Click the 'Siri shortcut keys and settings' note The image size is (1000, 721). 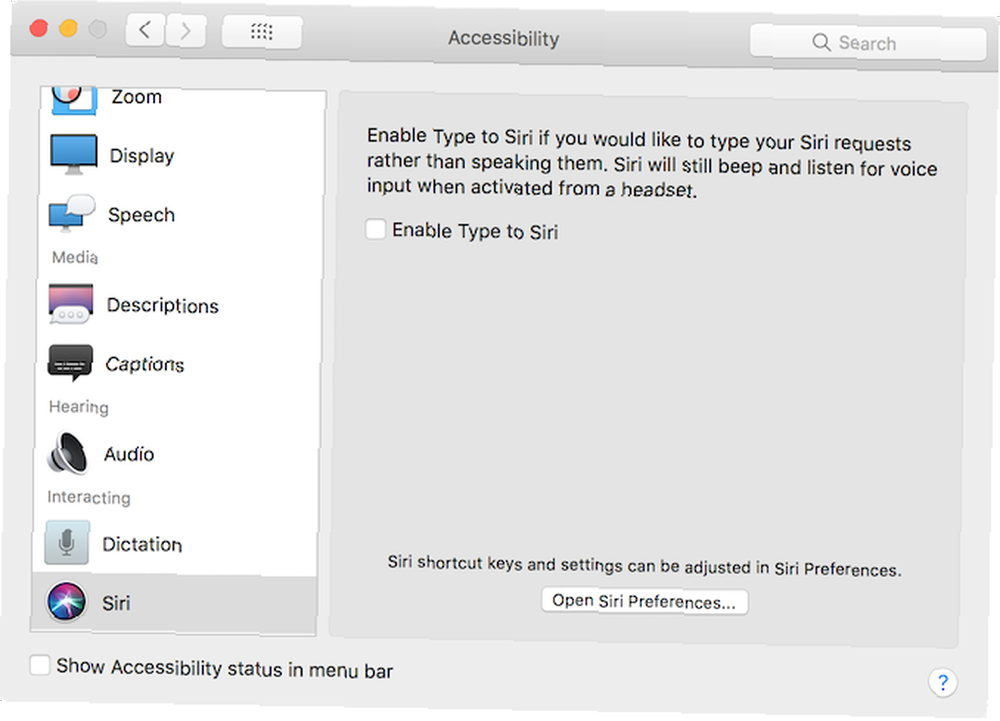[644, 565]
